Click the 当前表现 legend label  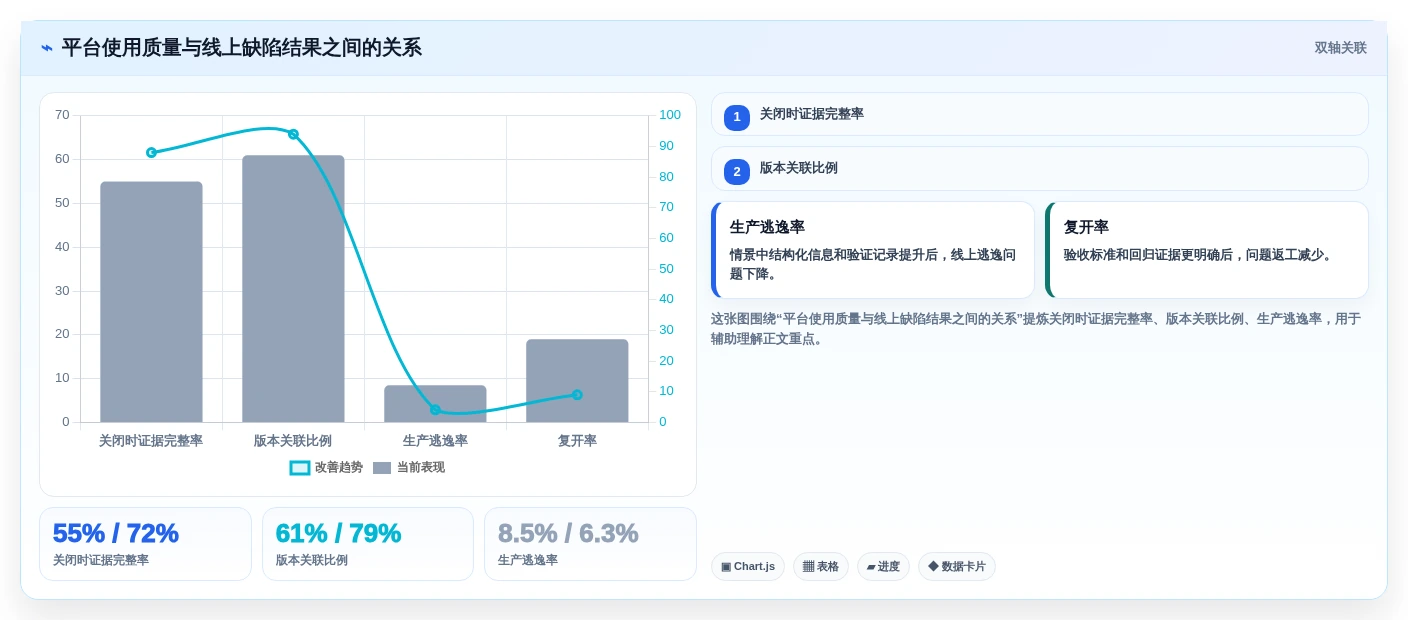(x=421, y=467)
